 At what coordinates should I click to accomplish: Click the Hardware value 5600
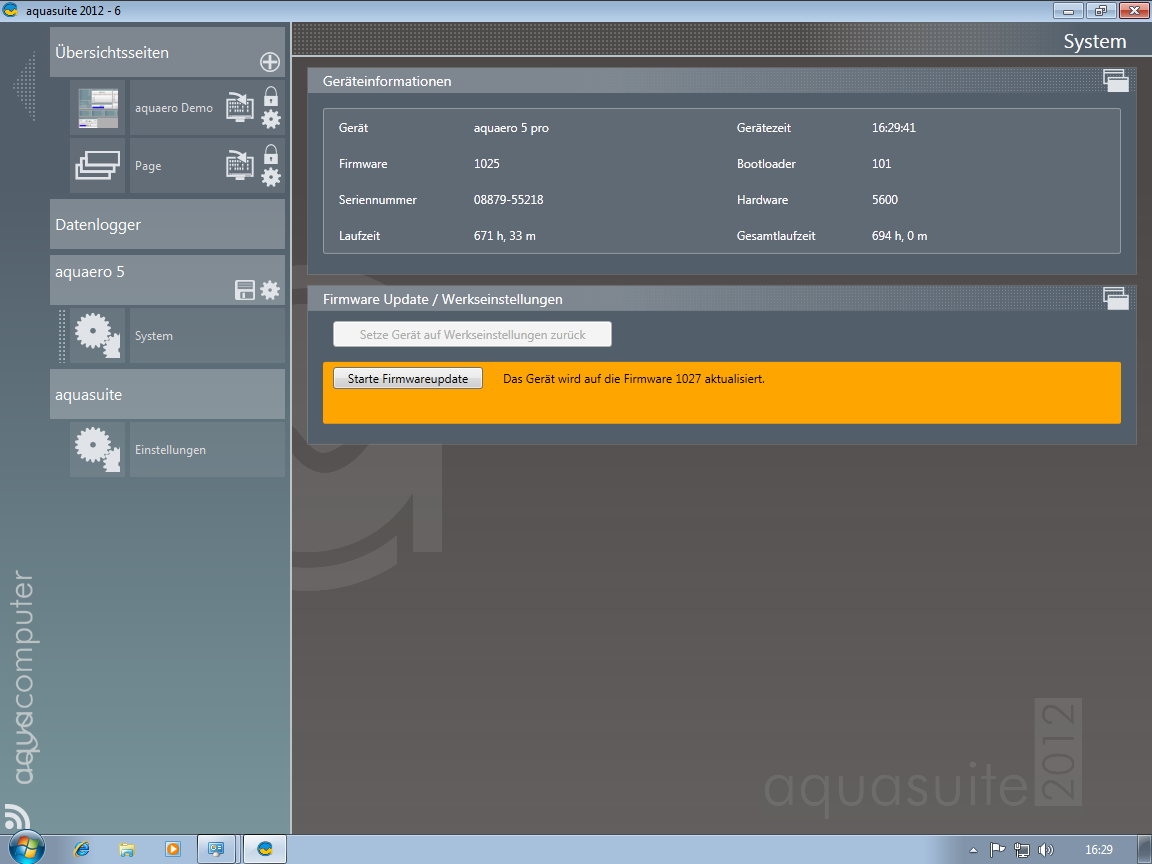pos(885,200)
